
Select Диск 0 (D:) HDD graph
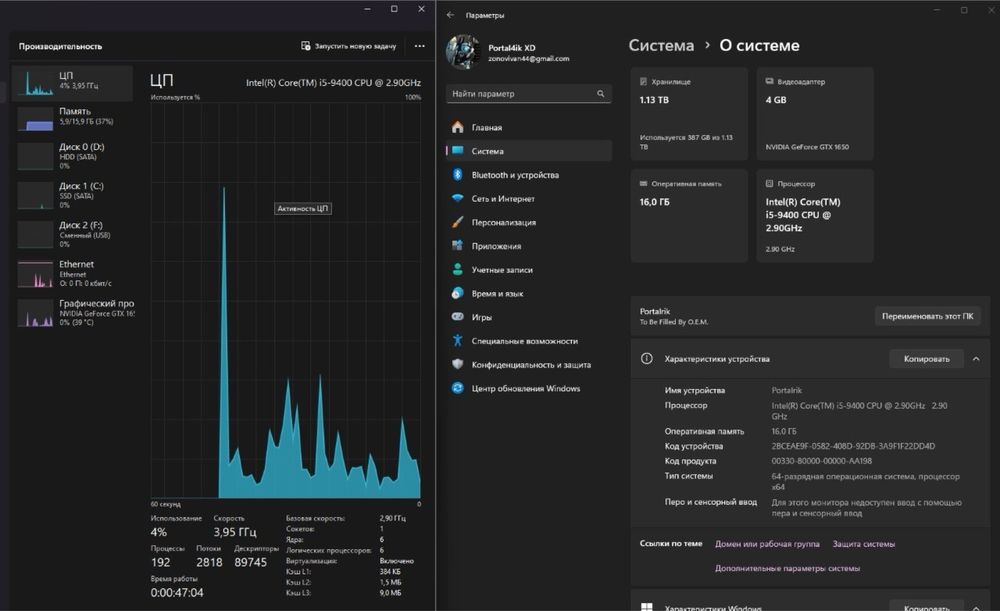pos(36,156)
